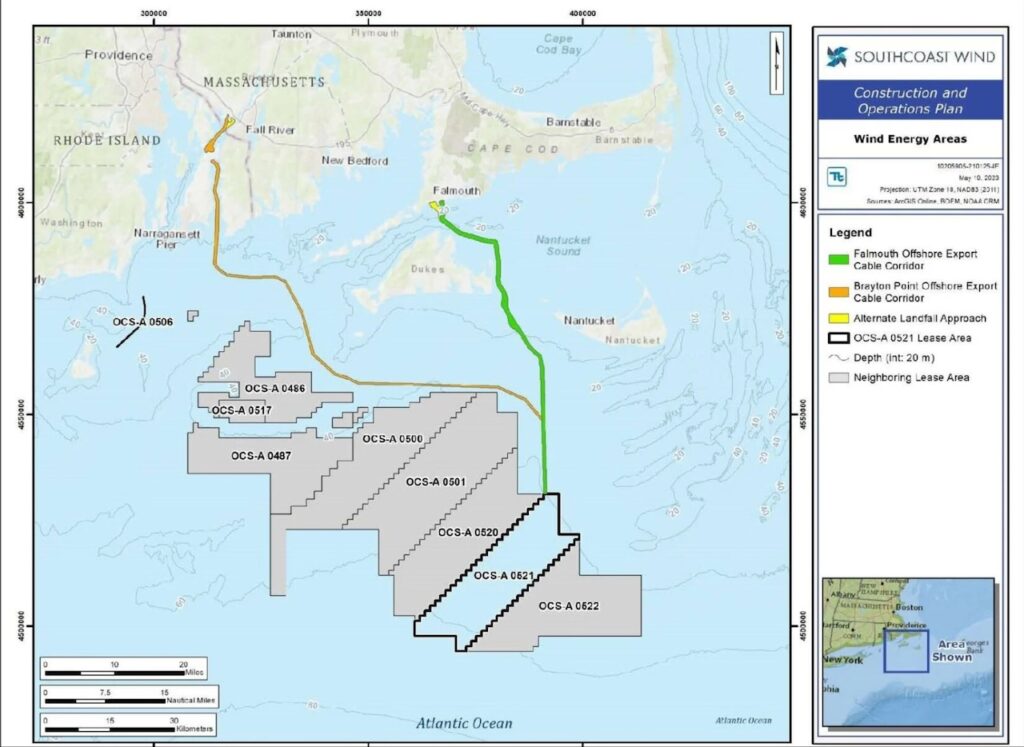Click the 'OCS-A 0517' lease area label
The height and width of the screenshot is (747, 1024).
(242, 411)
